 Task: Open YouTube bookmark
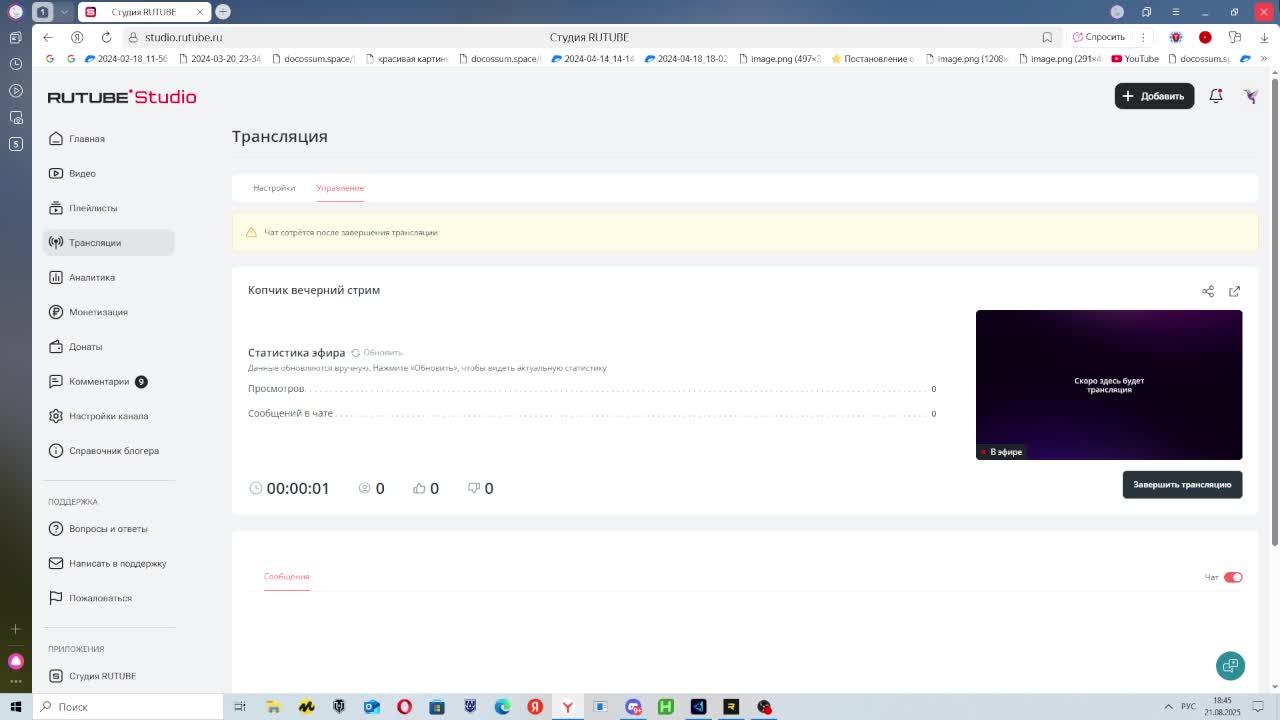[x=1135, y=59]
